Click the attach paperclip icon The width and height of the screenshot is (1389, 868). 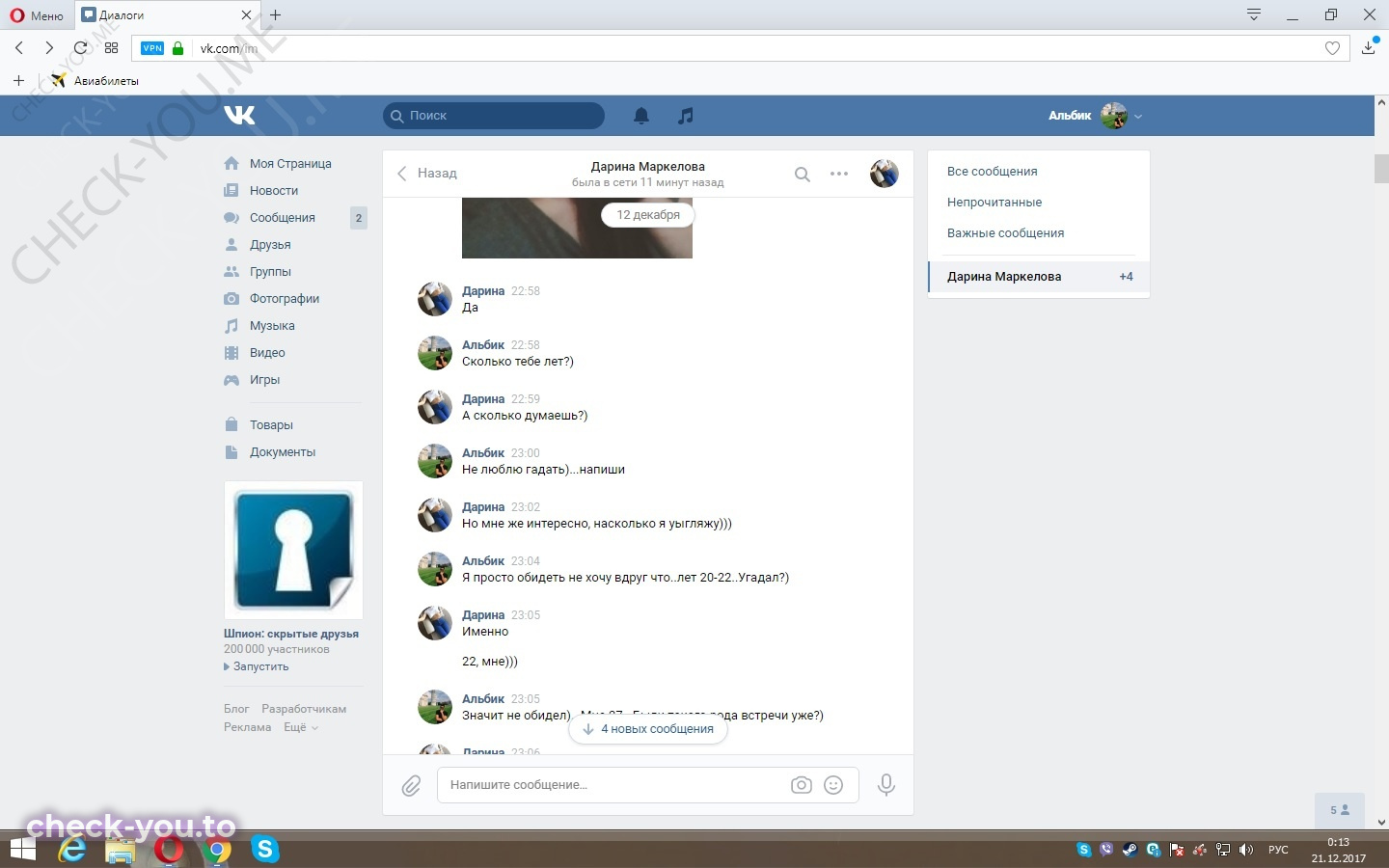[411, 786]
